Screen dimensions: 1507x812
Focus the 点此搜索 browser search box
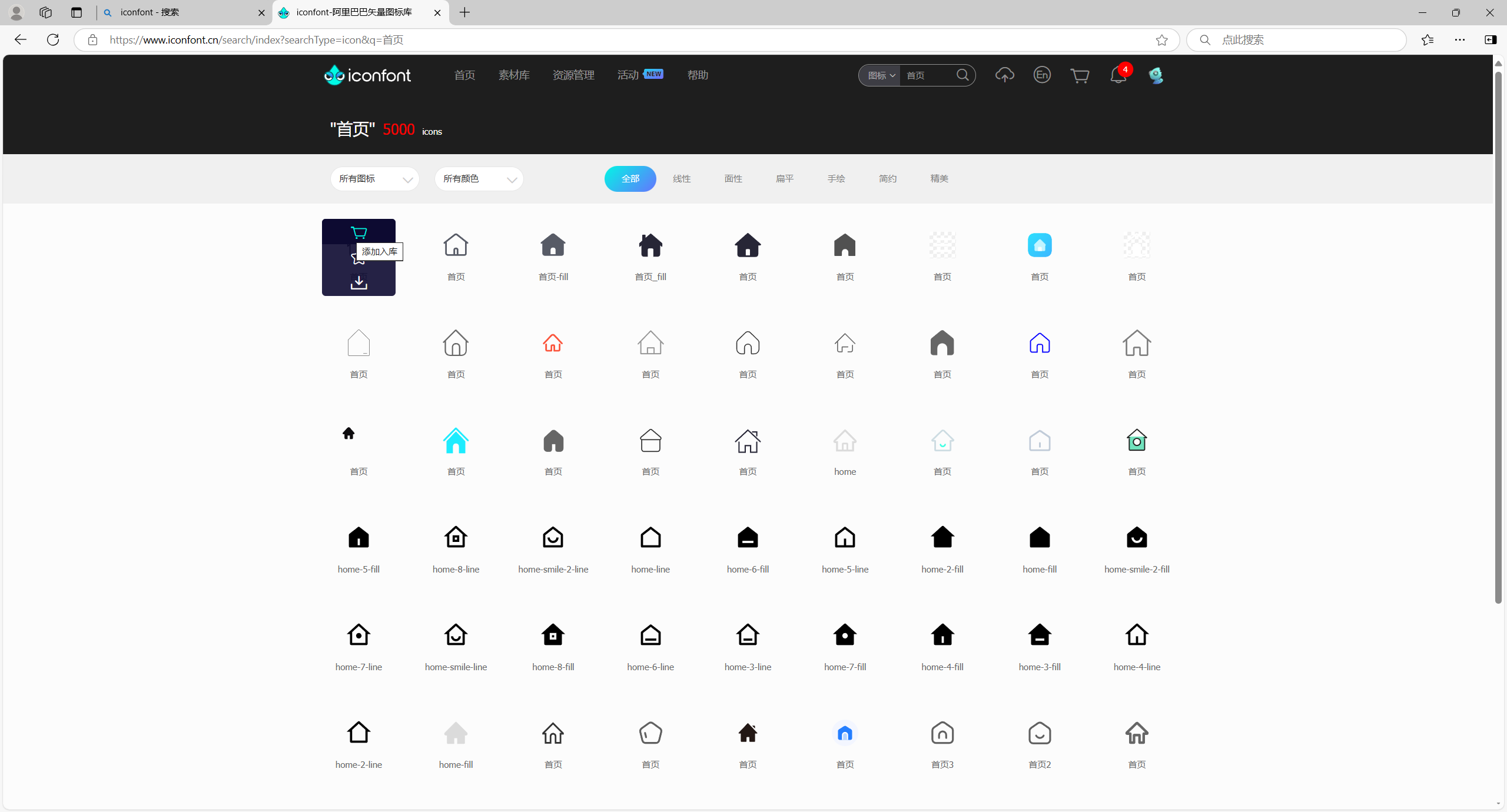pos(1296,40)
